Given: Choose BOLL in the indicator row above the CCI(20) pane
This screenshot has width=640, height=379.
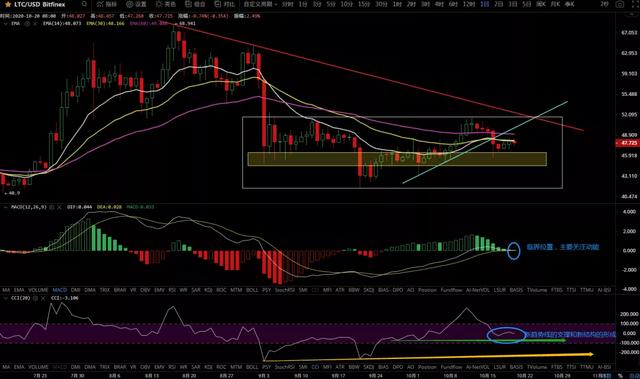Looking at the screenshot, I should coord(252,290).
